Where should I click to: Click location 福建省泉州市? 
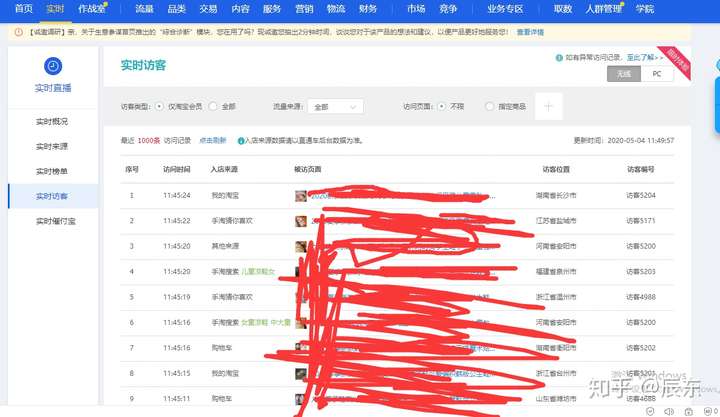(x=556, y=272)
